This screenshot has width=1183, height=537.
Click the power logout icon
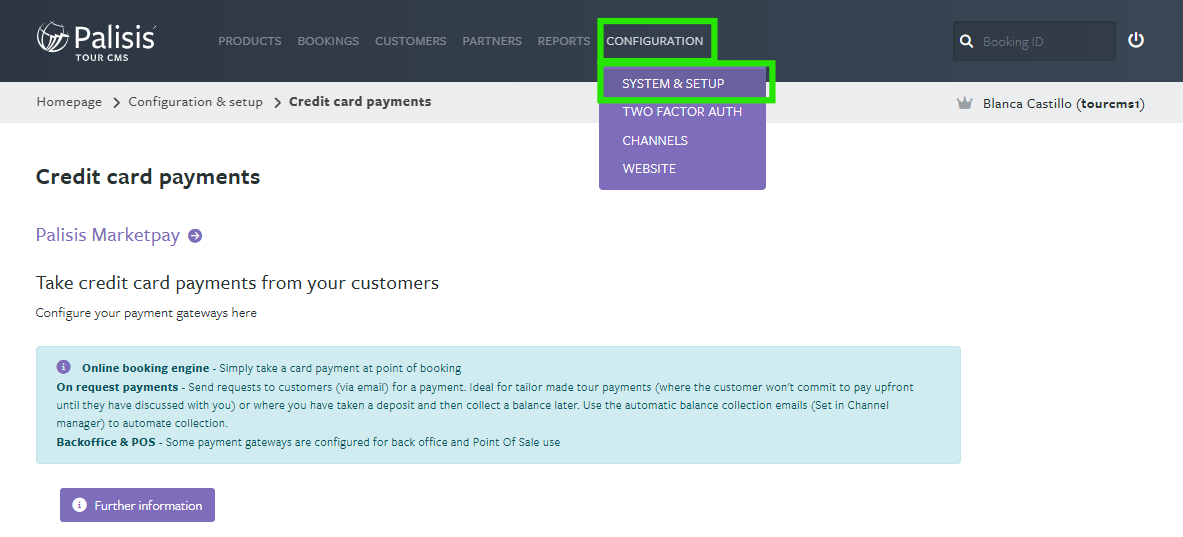pyautogui.click(x=1135, y=41)
